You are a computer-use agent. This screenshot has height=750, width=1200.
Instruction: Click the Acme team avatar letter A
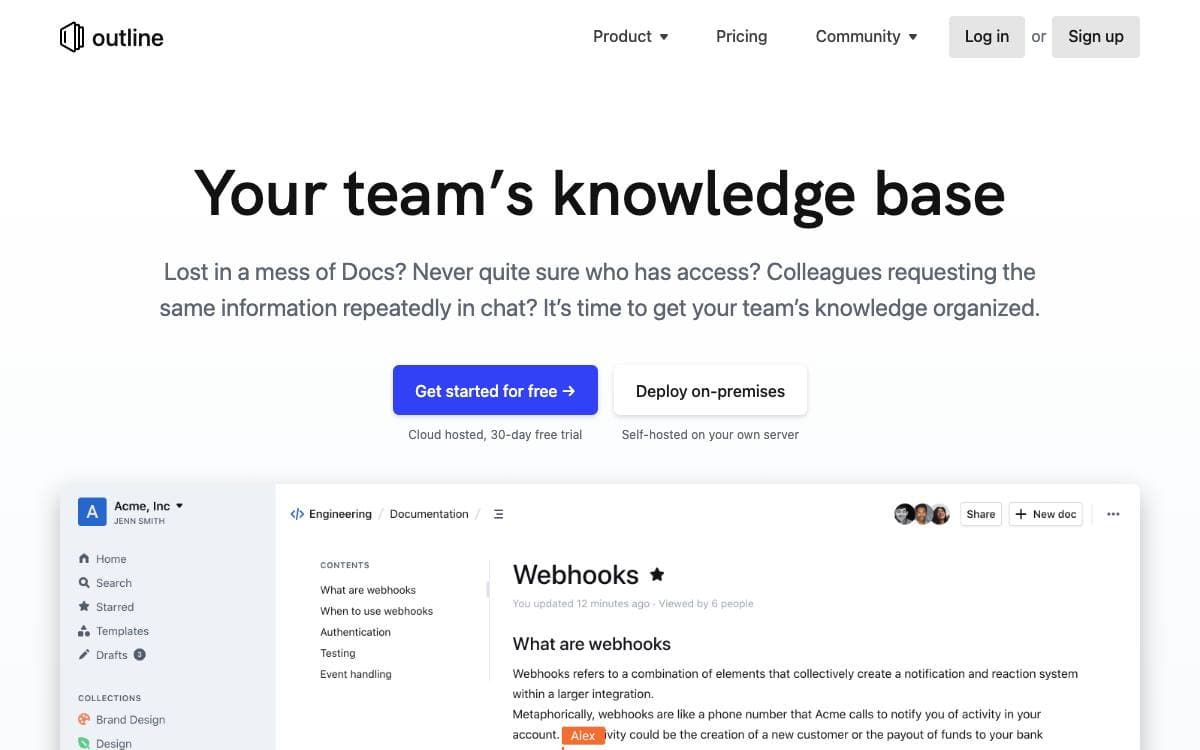point(92,512)
